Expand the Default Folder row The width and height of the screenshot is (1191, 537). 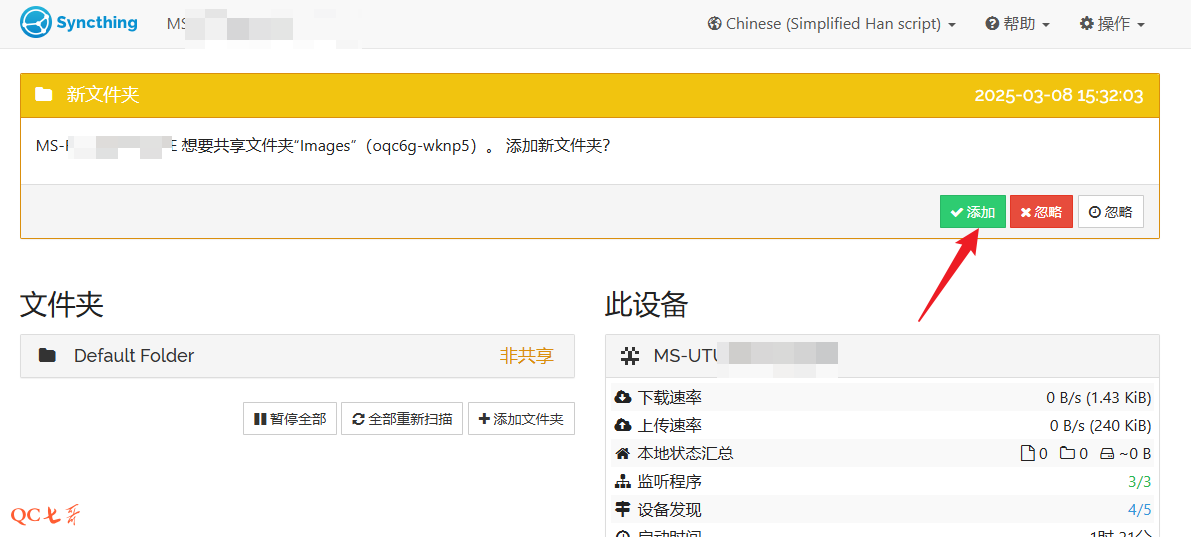click(297, 356)
